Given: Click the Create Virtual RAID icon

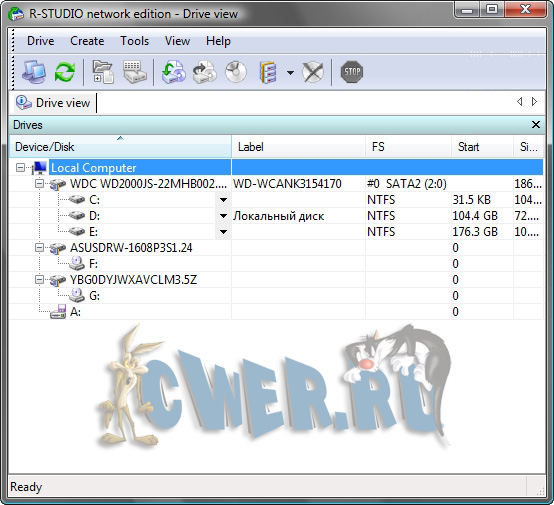Looking at the screenshot, I should coord(268,72).
